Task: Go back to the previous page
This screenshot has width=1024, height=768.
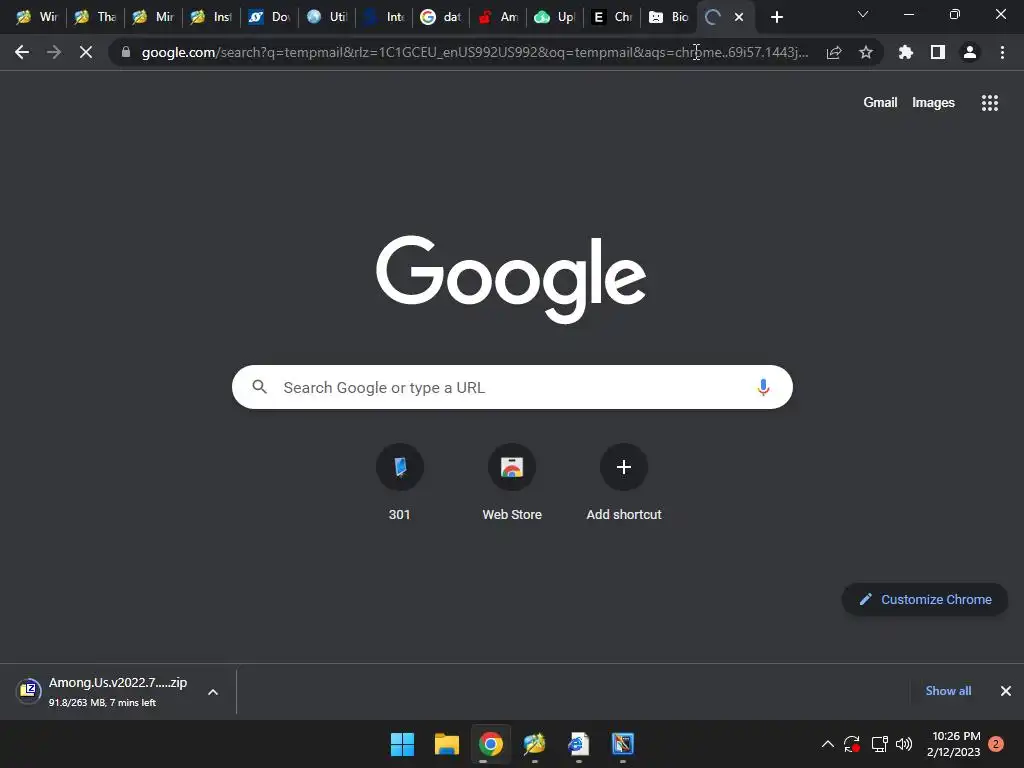Action: (x=22, y=52)
